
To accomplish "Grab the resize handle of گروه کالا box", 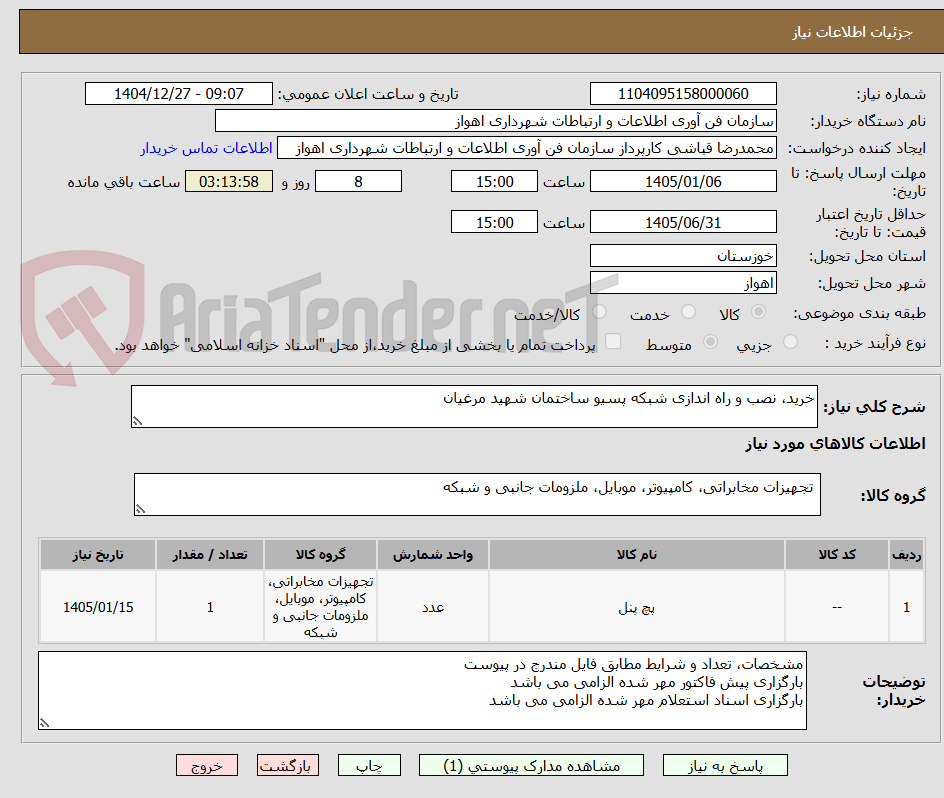I will pyautogui.click(x=140, y=509).
